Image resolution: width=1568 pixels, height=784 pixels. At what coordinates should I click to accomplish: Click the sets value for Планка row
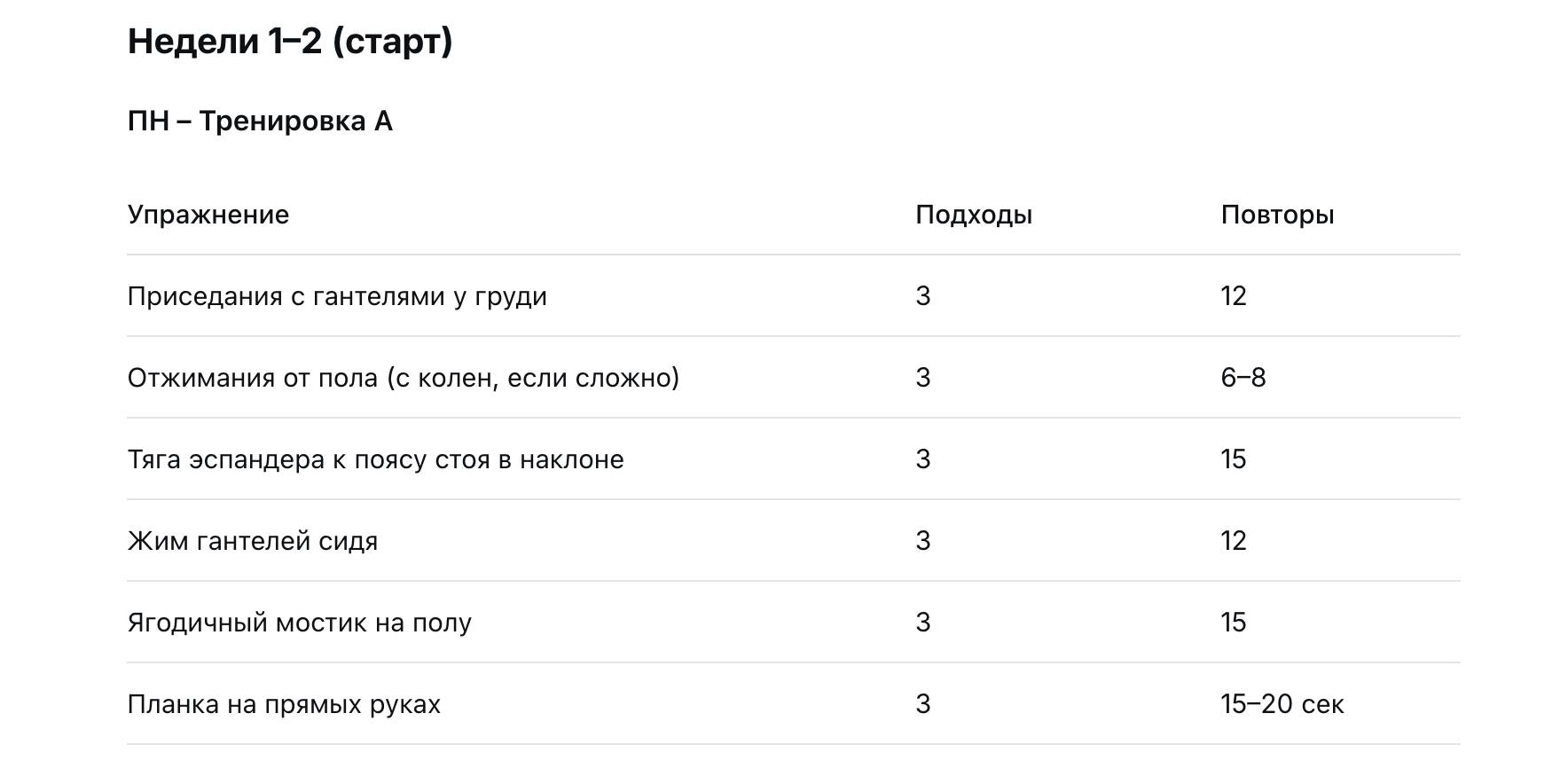coord(923,704)
